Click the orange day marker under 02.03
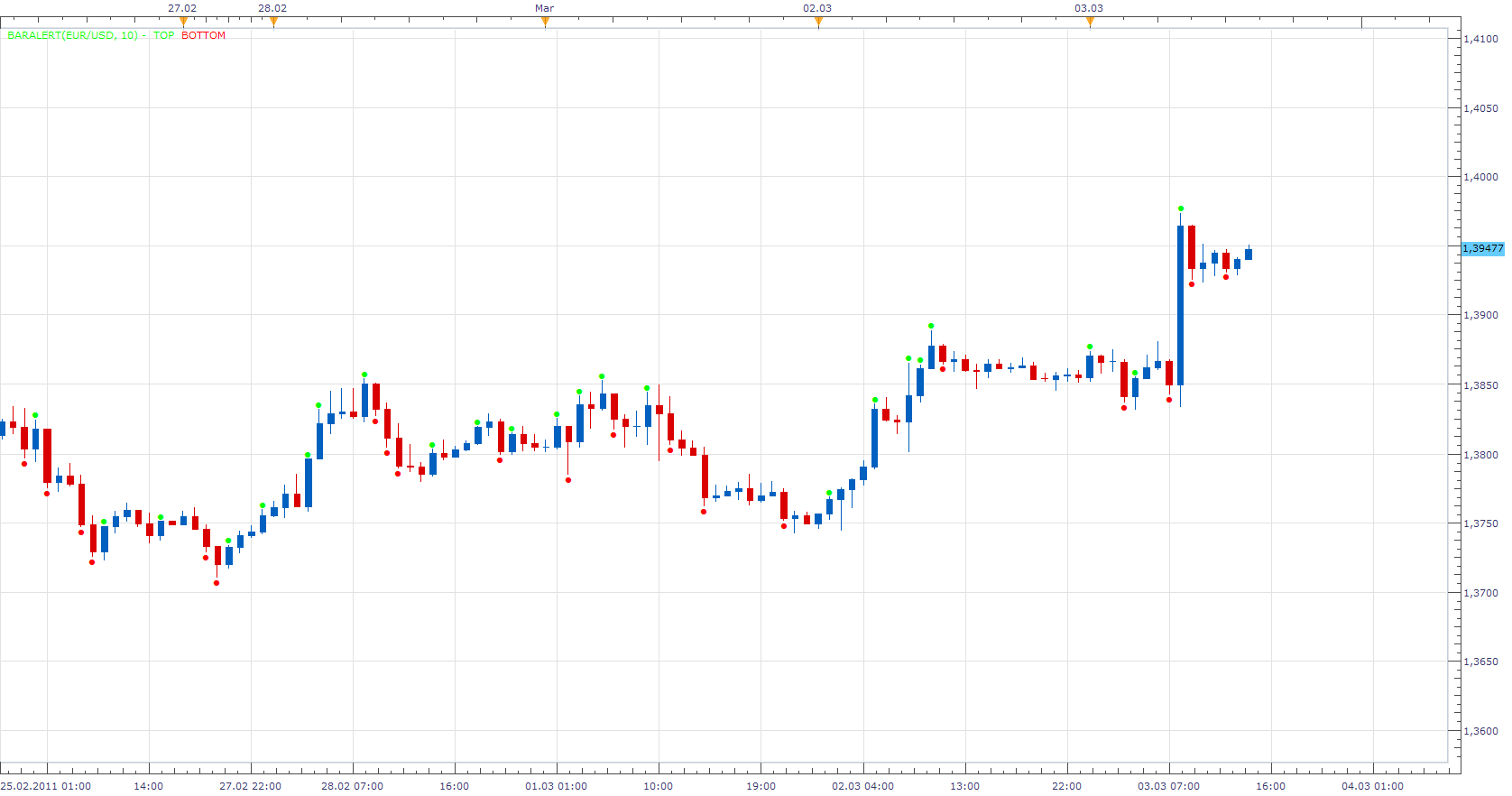 pyautogui.click(x=818, y=22)
